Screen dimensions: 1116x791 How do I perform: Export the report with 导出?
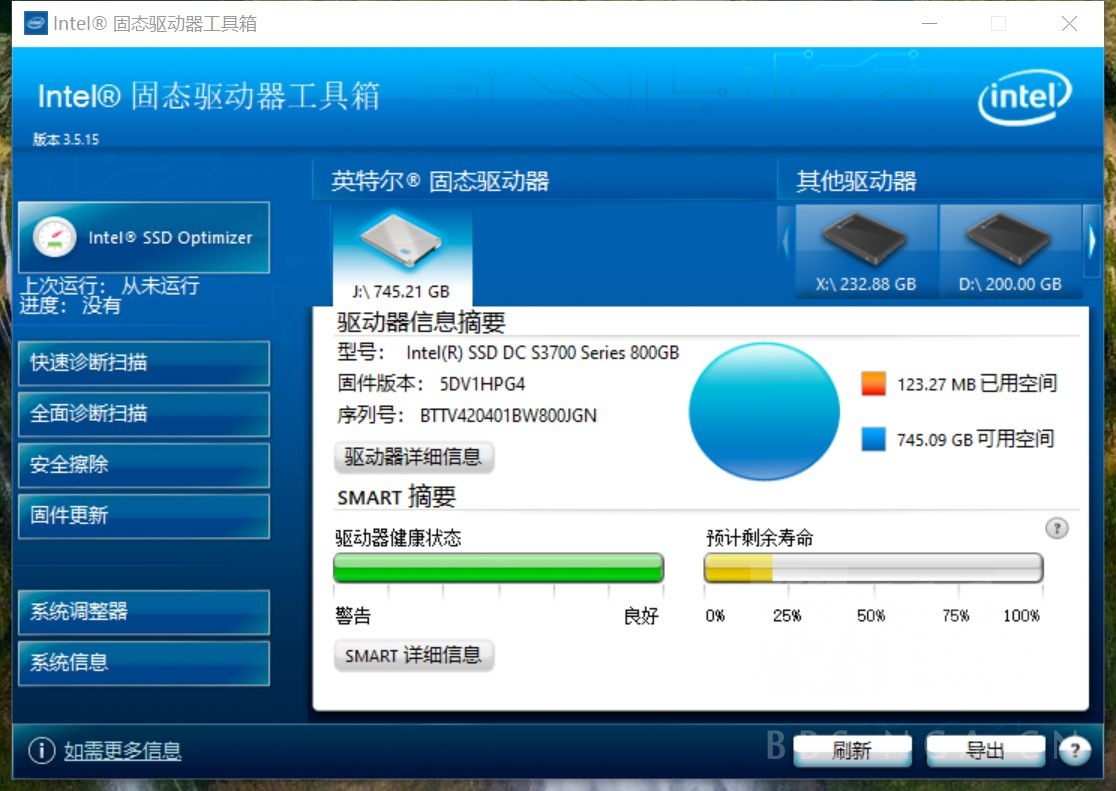point(985,750)
